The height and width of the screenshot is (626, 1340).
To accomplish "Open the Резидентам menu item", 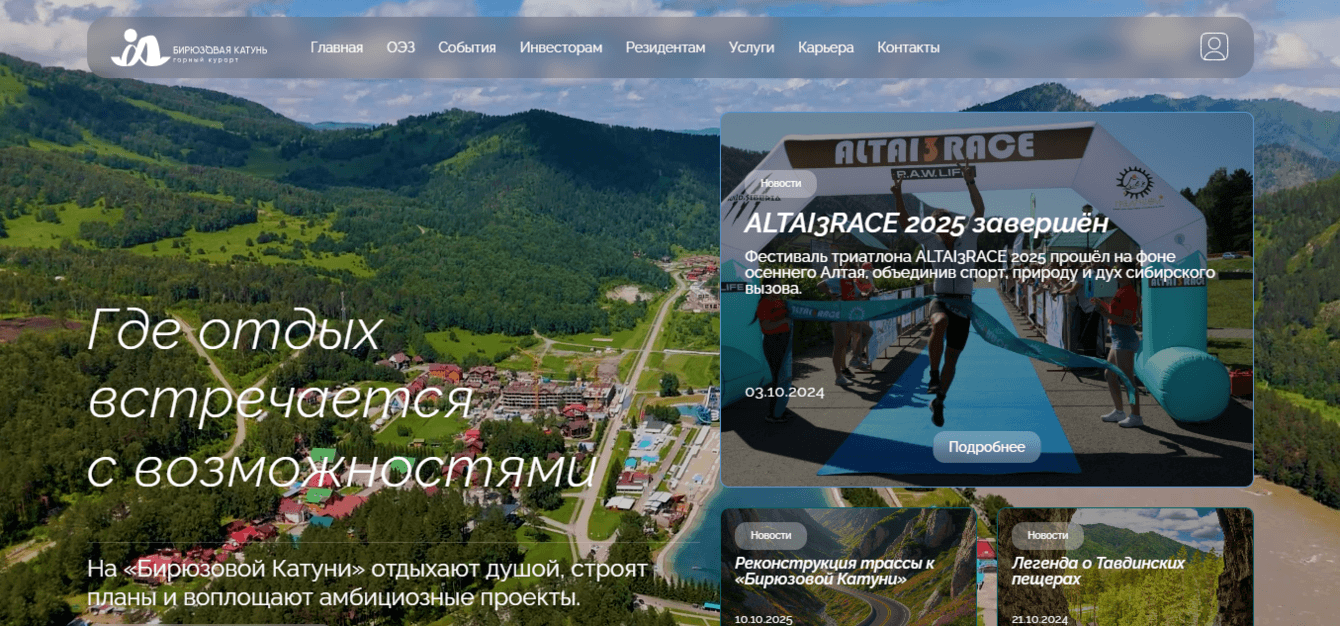I will coord(665,47).
